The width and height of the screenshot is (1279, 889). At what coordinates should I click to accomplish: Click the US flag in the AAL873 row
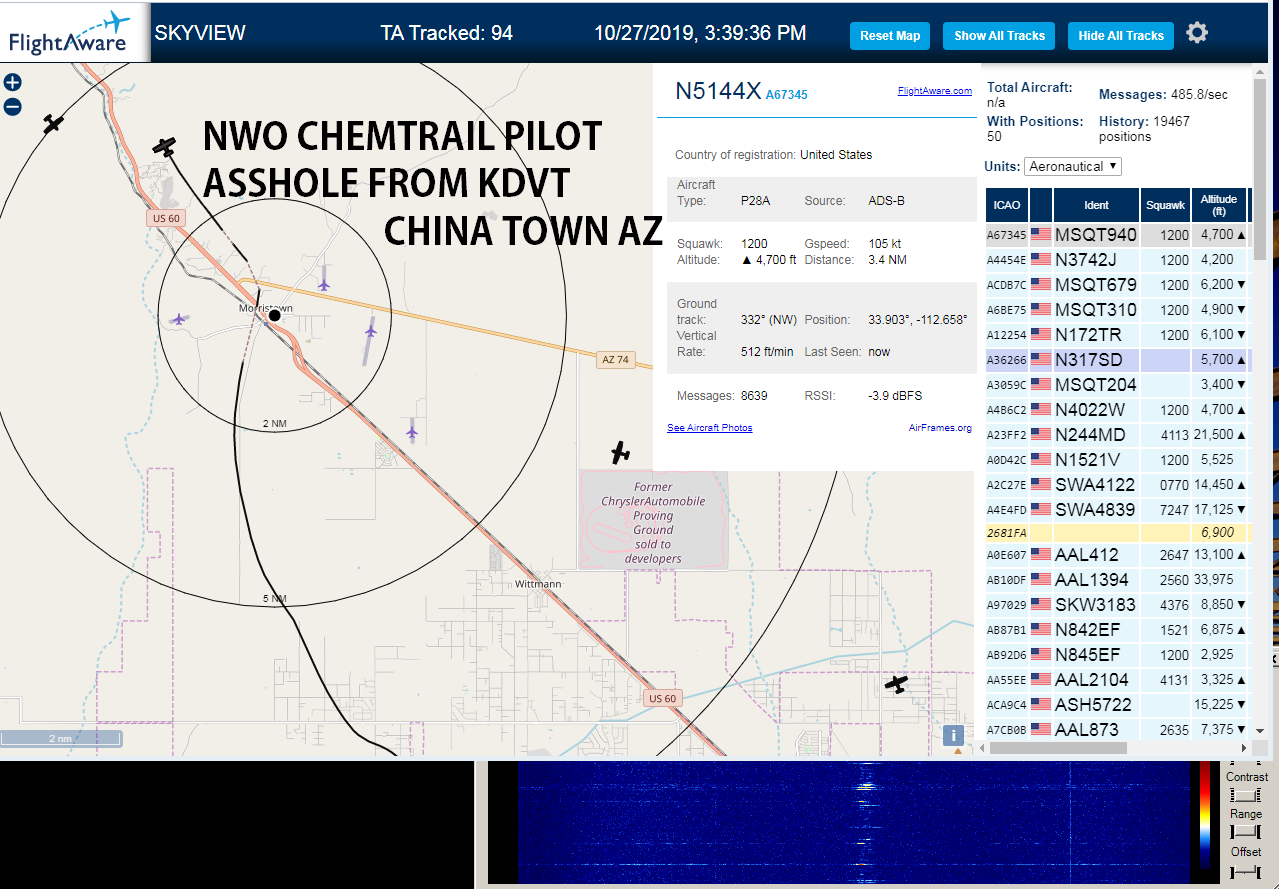coord(1041,729)
